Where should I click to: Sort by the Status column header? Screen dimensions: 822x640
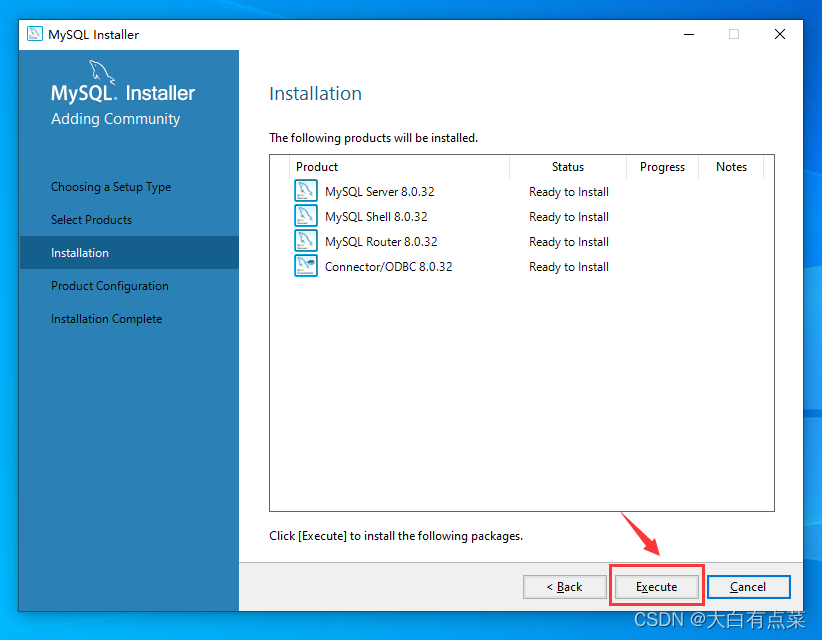point(568,167)
